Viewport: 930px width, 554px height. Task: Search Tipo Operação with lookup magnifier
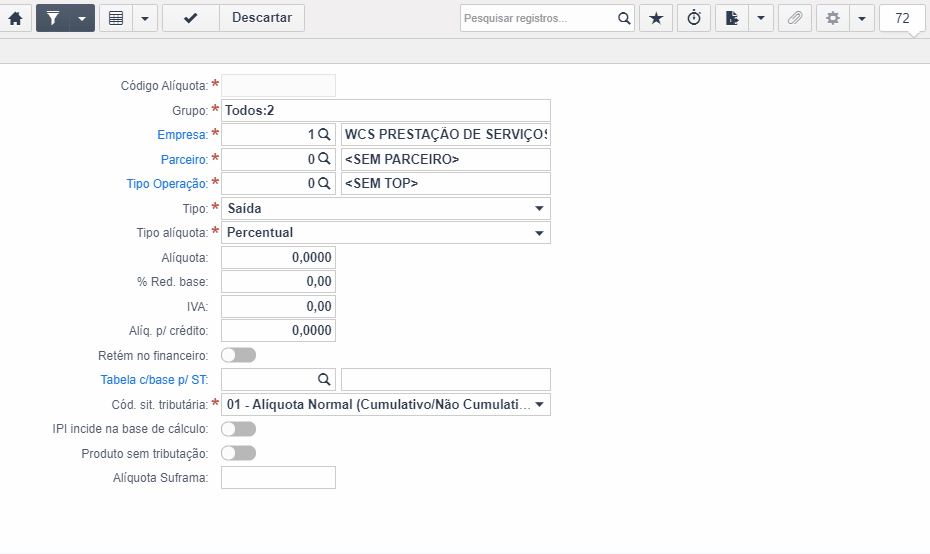pyautogui.click(x=324, y=183)
